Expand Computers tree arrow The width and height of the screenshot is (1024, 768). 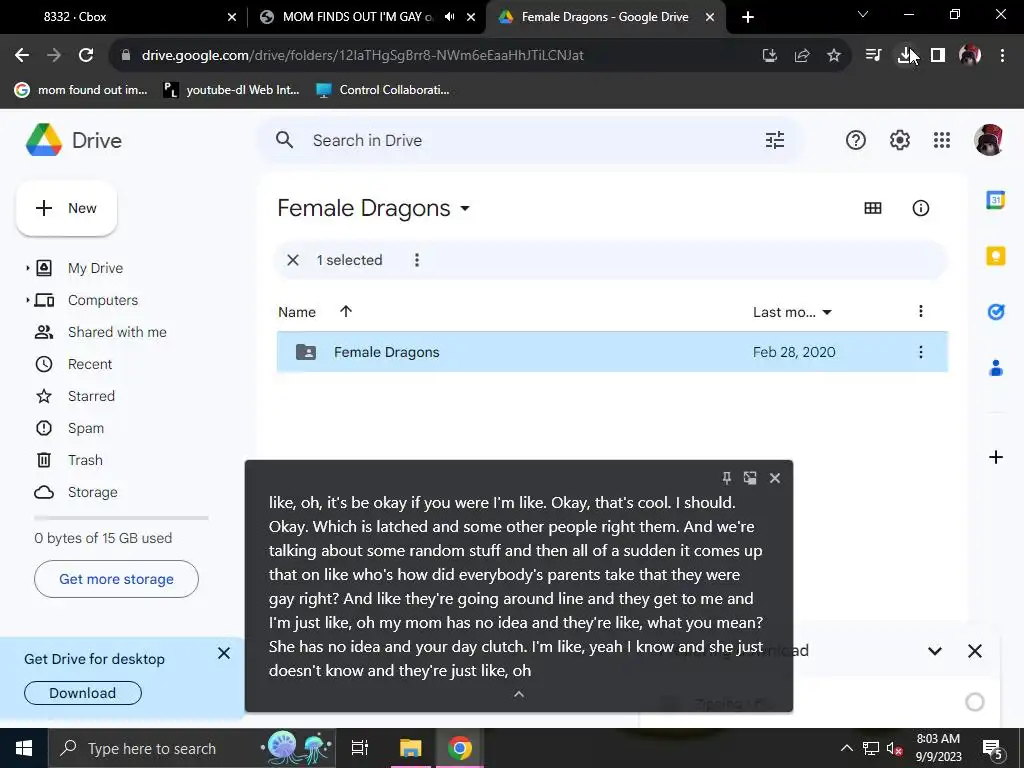click(27, 300)
